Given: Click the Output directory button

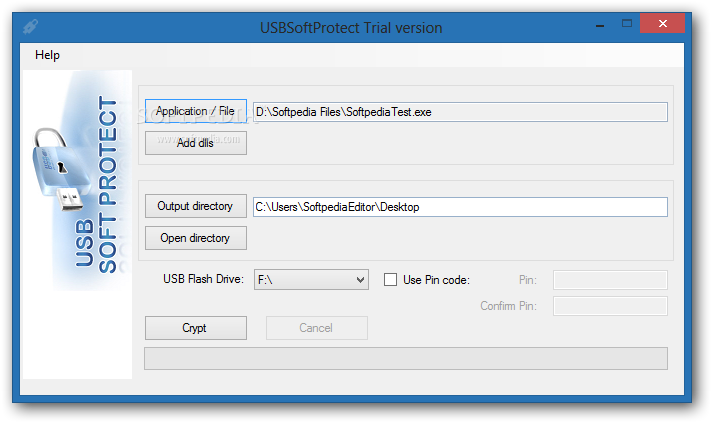Looking at the screenshot, I should pos(195,207).
